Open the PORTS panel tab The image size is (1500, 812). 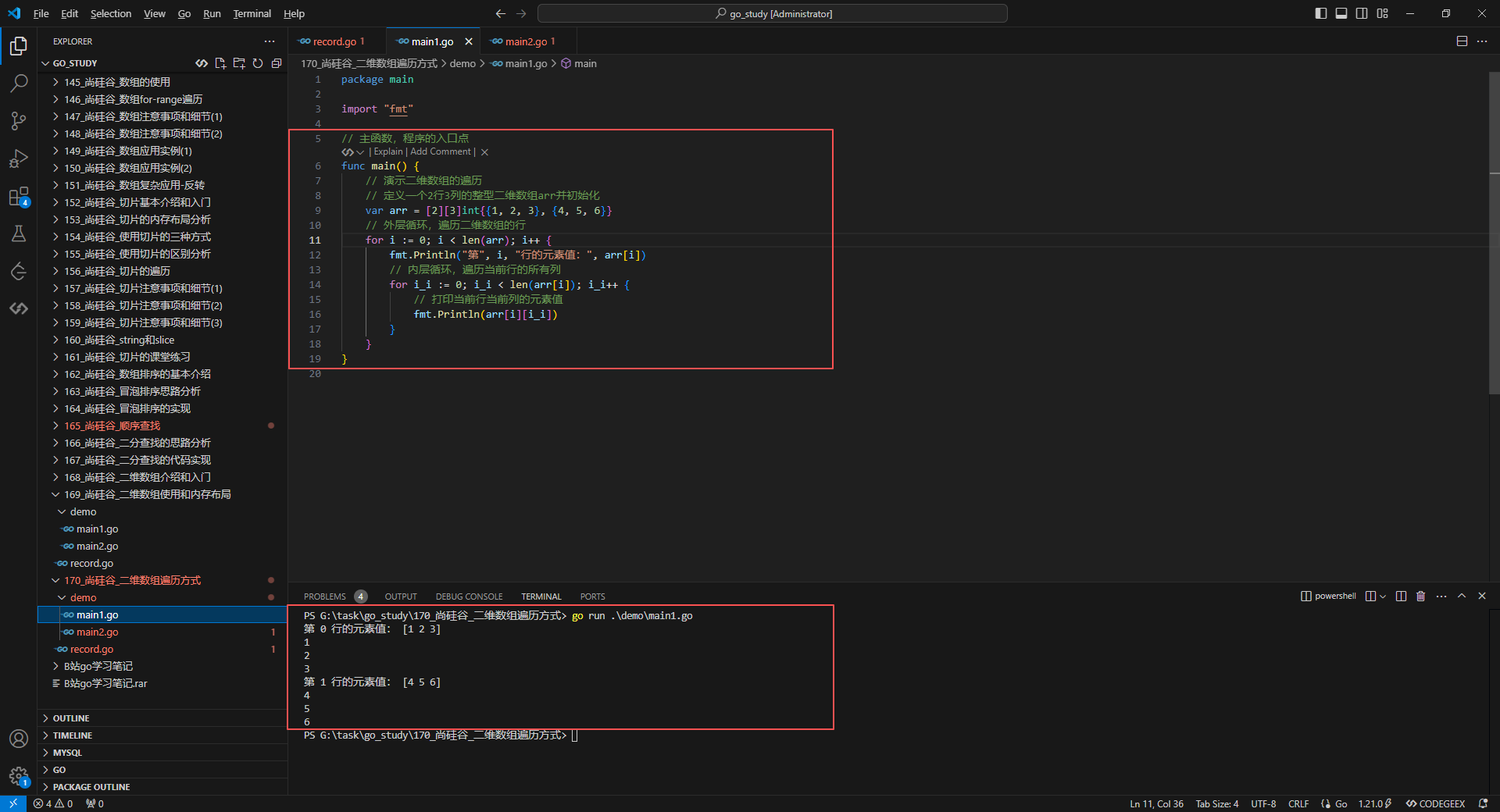593,597
